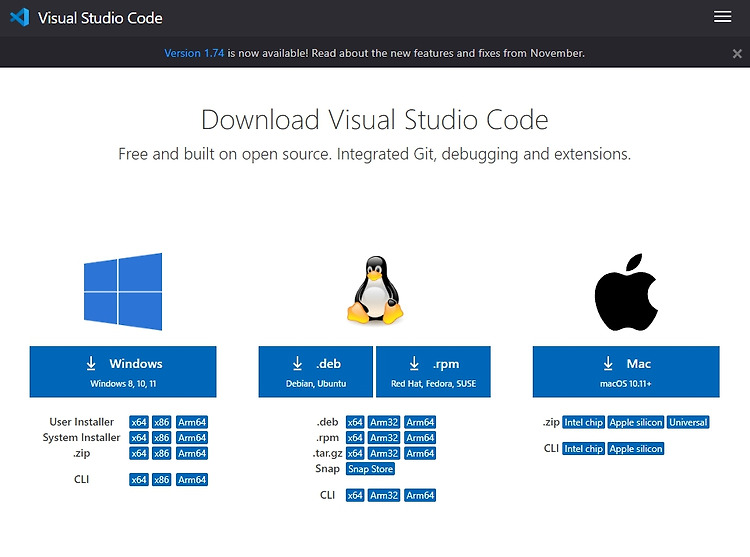Download Linux .tar.gz Arm64 archive

coord(420,453)
